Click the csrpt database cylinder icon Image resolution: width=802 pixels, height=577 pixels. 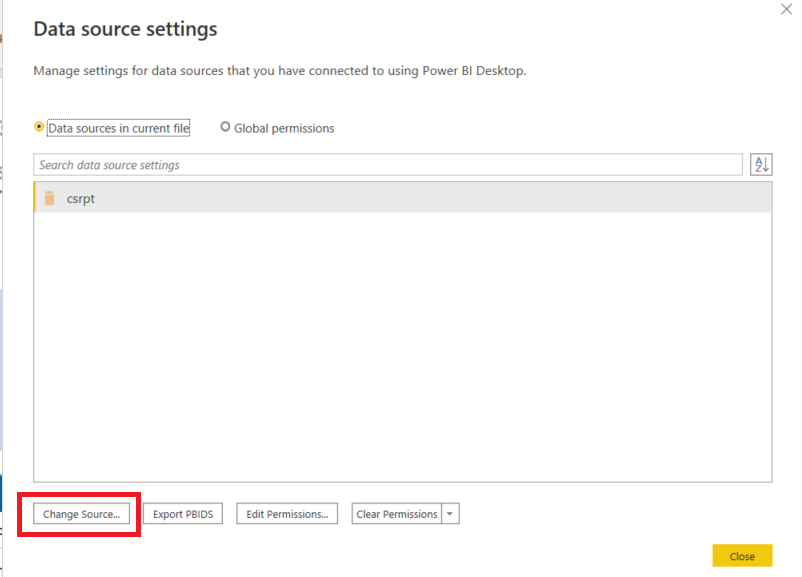pyautogui.click(x=50, y=198)
